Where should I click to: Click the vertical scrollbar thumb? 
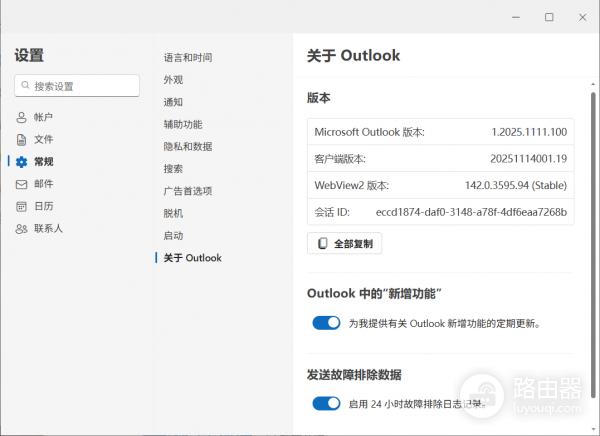(593, 245)
